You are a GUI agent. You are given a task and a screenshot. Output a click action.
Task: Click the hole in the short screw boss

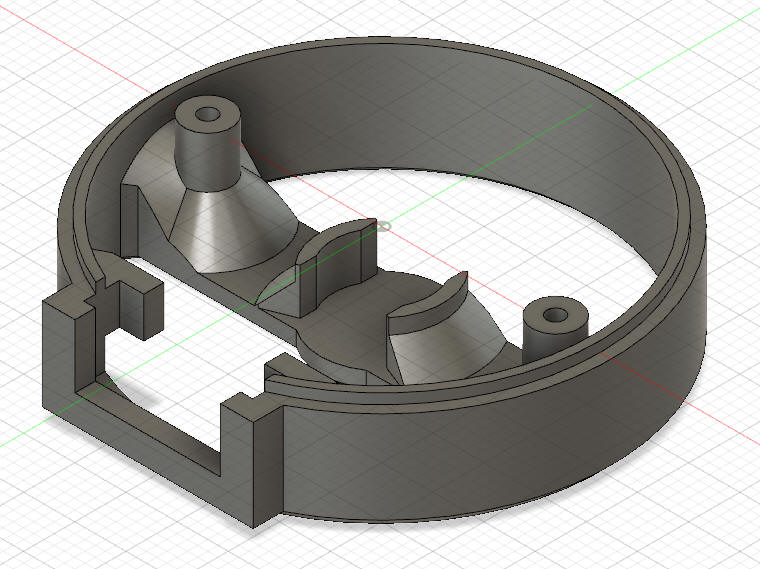(555, 316)
